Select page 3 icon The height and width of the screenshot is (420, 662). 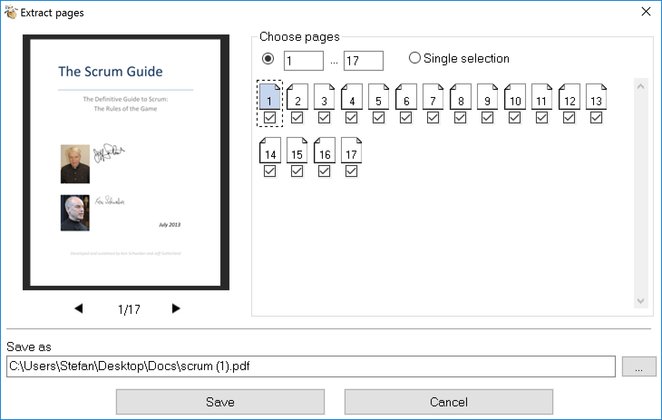click(324, 97)
